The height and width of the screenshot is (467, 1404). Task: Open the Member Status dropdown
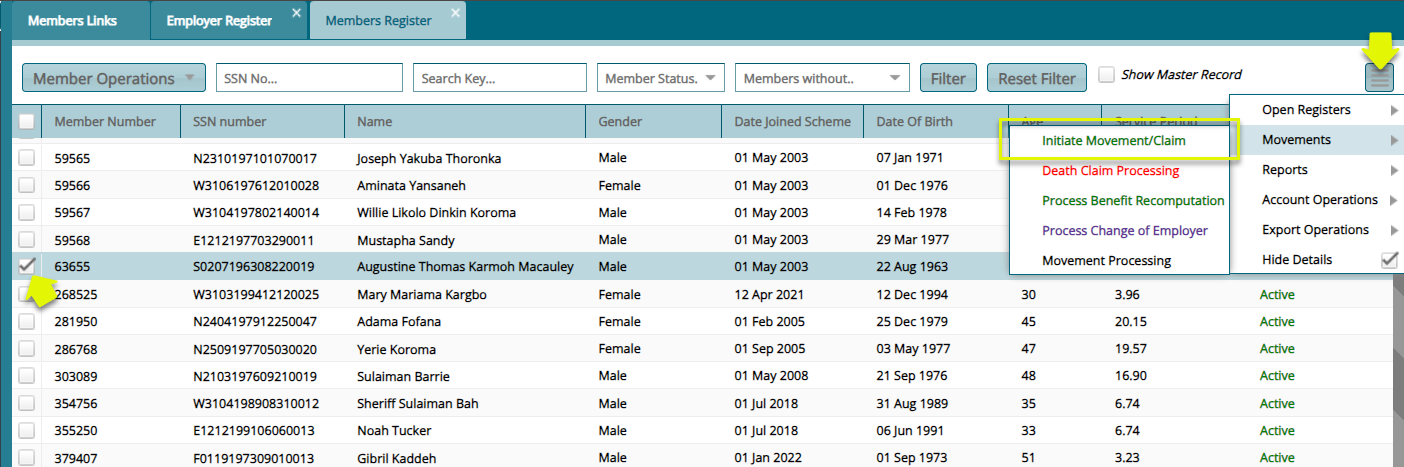[x=660, y=78]
